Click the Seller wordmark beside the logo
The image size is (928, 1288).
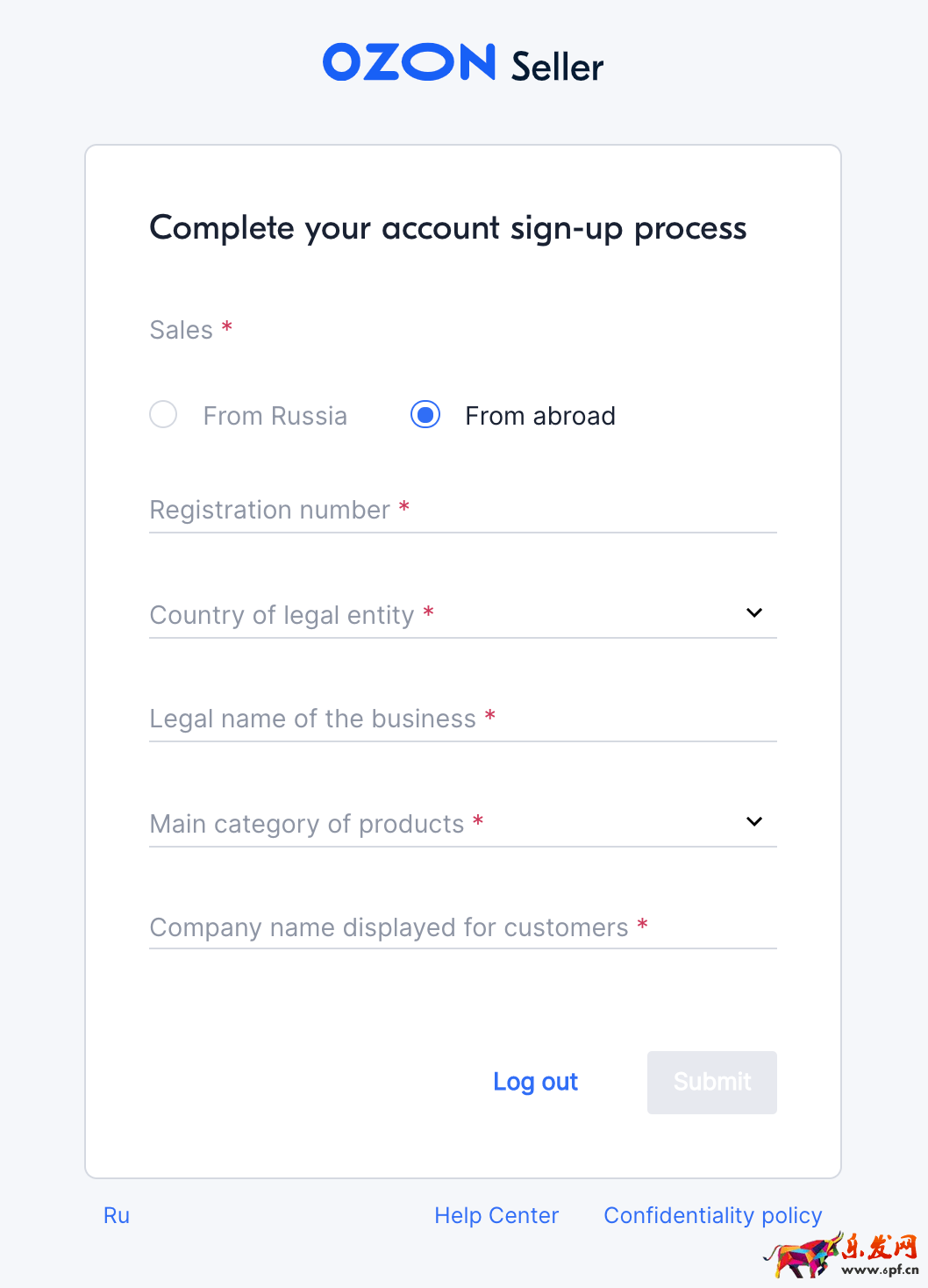[x=557, y=67]
